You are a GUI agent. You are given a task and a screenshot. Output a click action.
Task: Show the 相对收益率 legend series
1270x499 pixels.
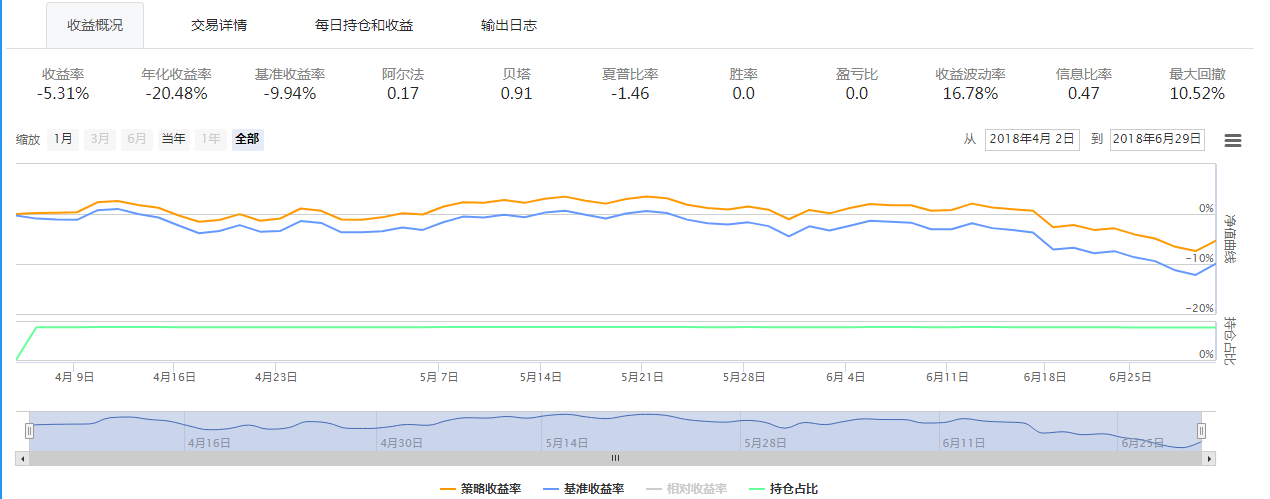(x=687, y=489)
